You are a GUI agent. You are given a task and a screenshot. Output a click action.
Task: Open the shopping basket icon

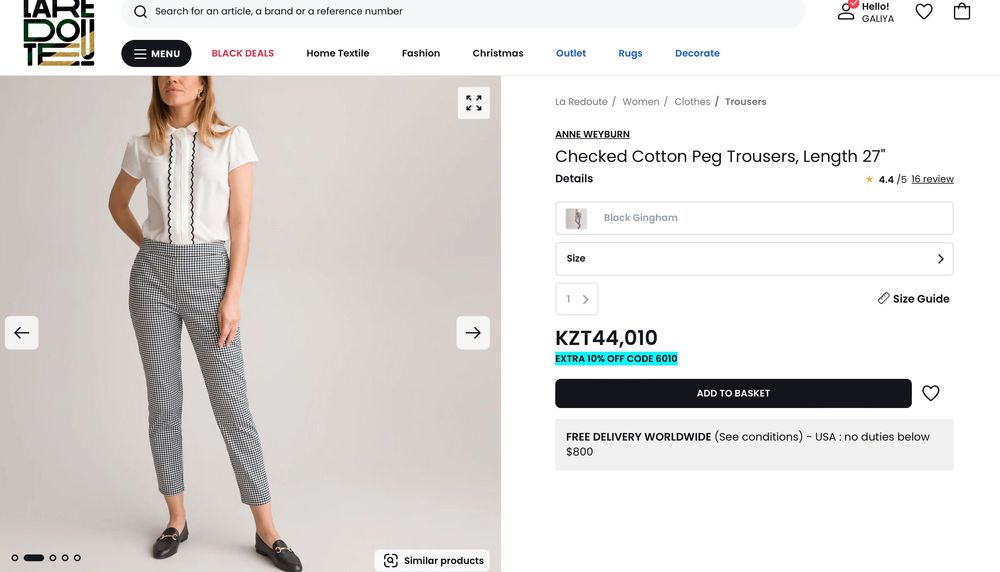(962, 12)
